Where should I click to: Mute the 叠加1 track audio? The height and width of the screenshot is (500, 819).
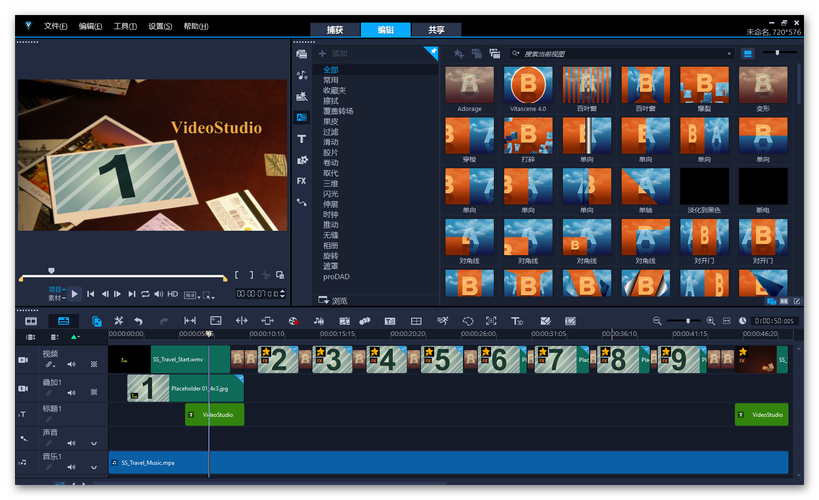point(72,392)
